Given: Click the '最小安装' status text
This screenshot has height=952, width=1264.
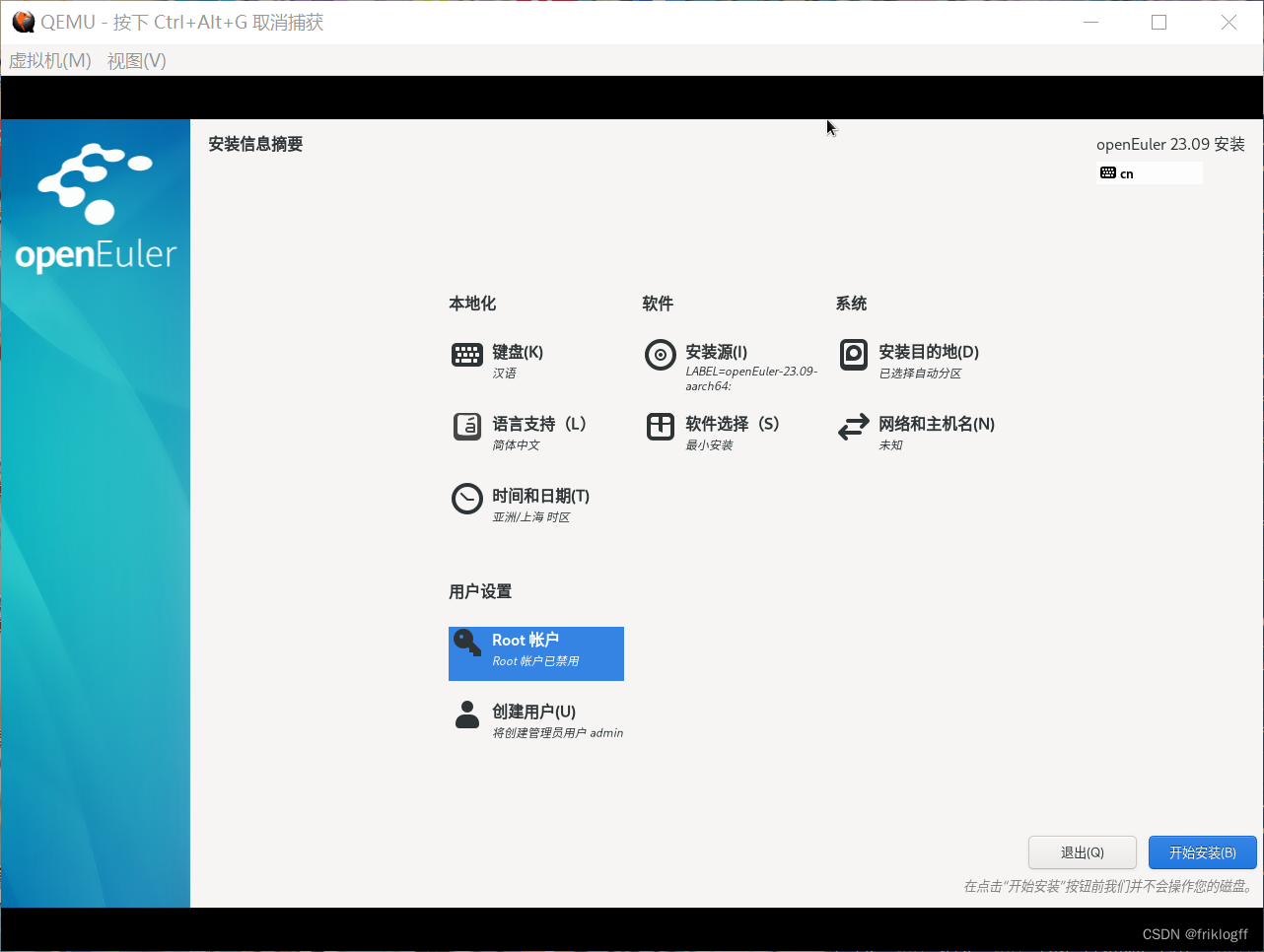Looking at the screenshot, I should 710,445.
